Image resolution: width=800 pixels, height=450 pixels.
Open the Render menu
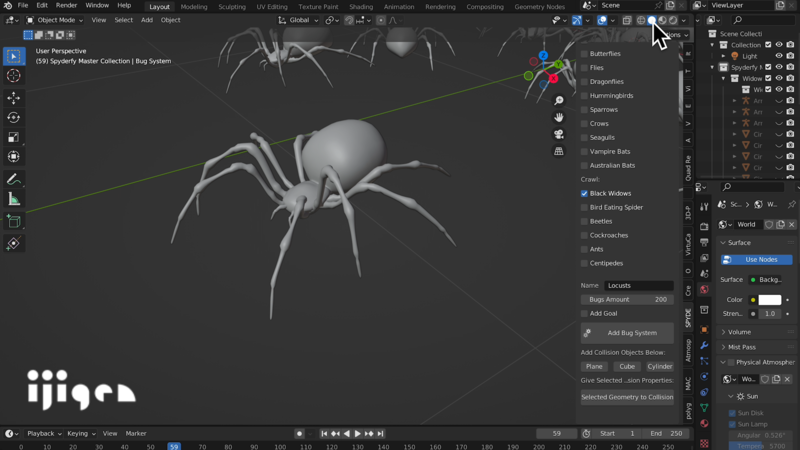66,6
